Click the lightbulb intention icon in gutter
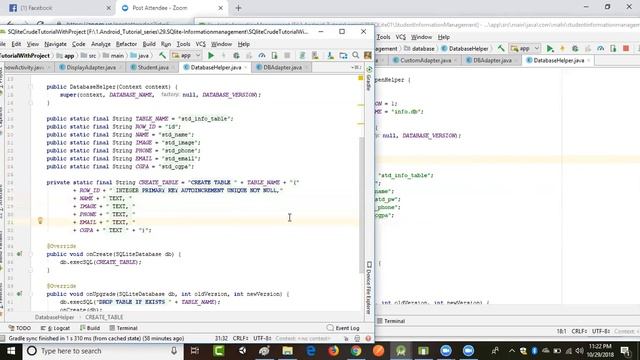 point(40,221)
